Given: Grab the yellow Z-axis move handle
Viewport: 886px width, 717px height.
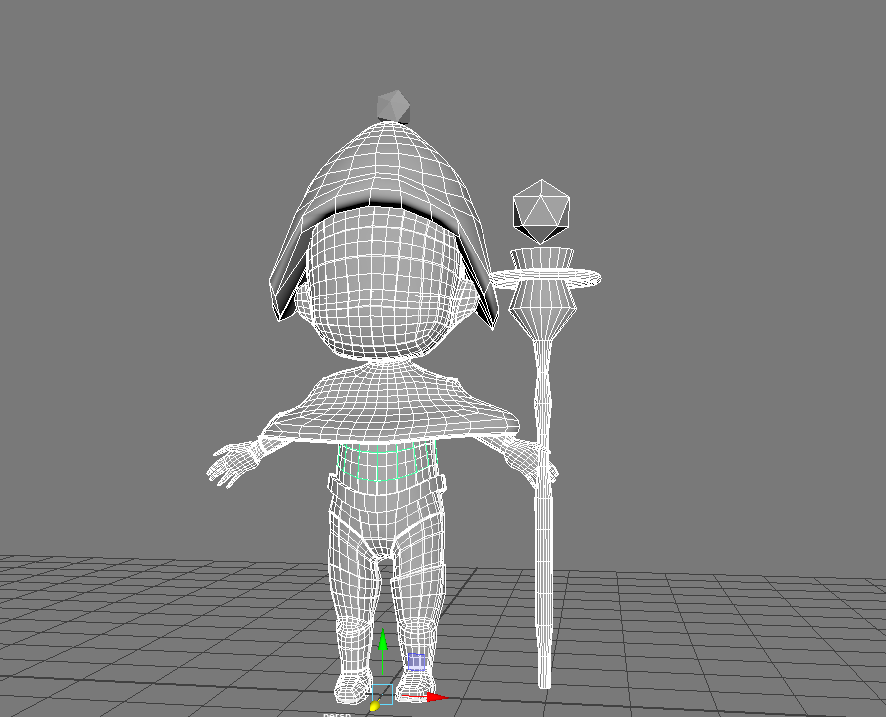Looking at the screenshot, I should click(x=375, y=706).
